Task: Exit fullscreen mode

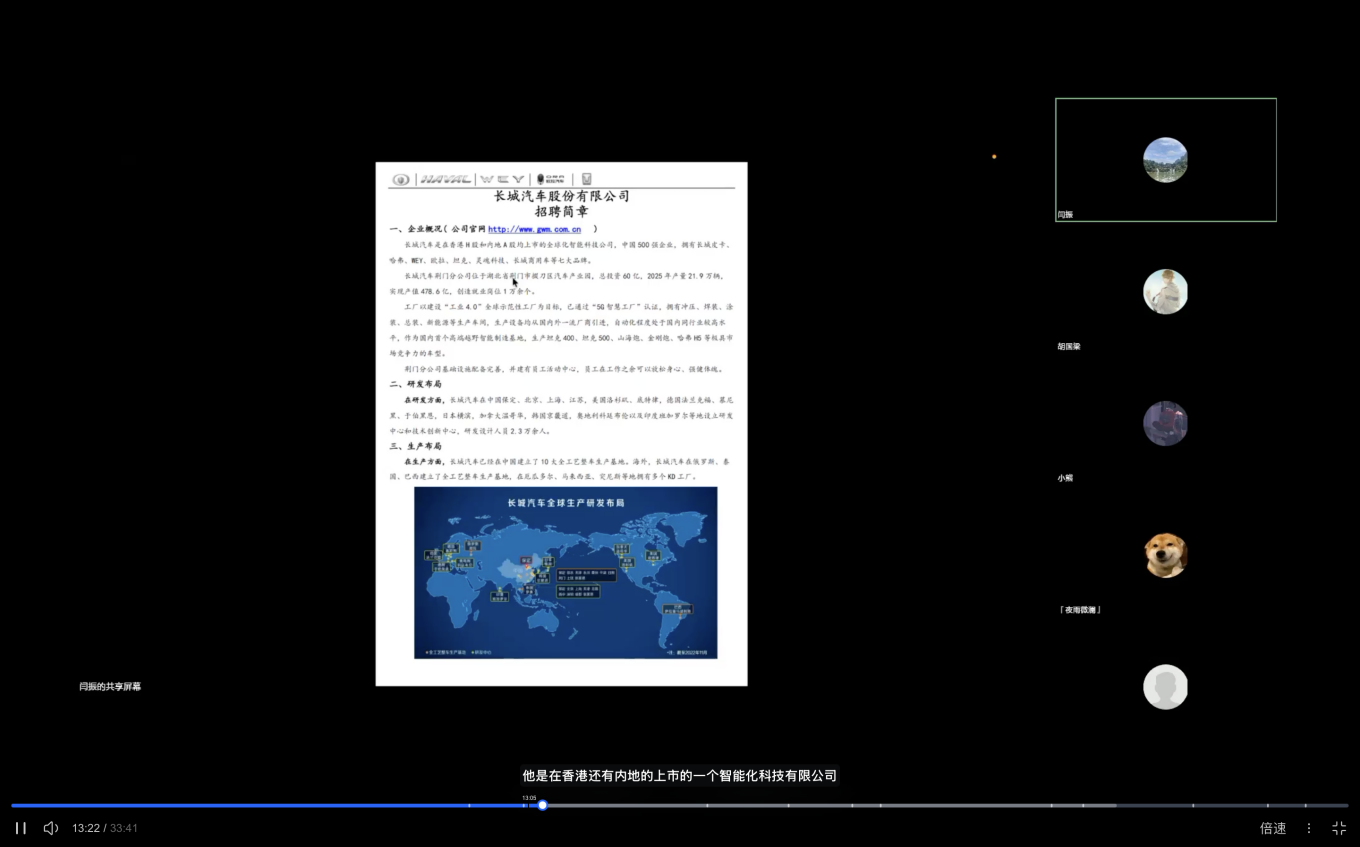Action: pos(1339,828)
